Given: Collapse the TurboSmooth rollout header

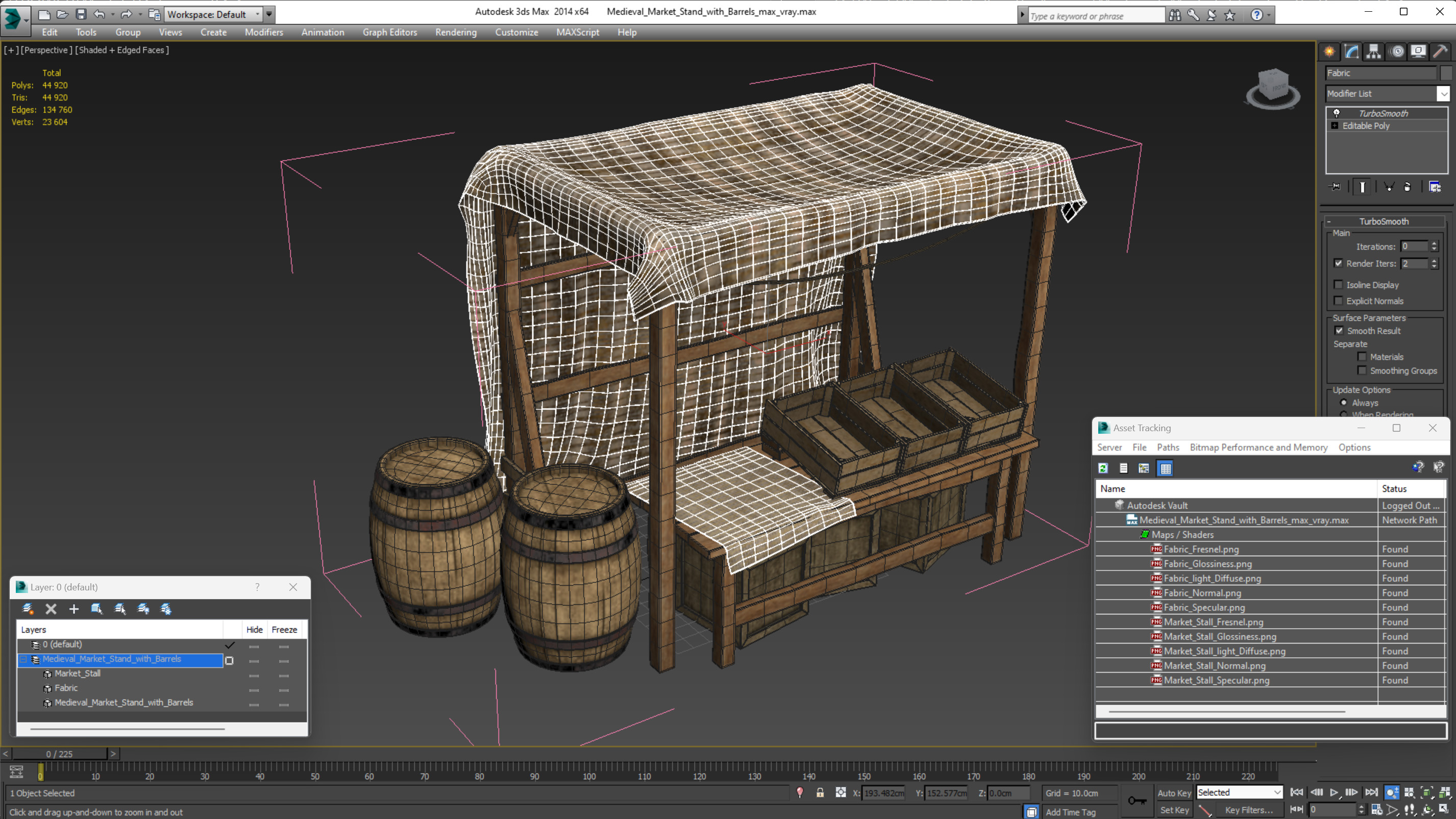Looking at the screenshot, I should 1384,221.
